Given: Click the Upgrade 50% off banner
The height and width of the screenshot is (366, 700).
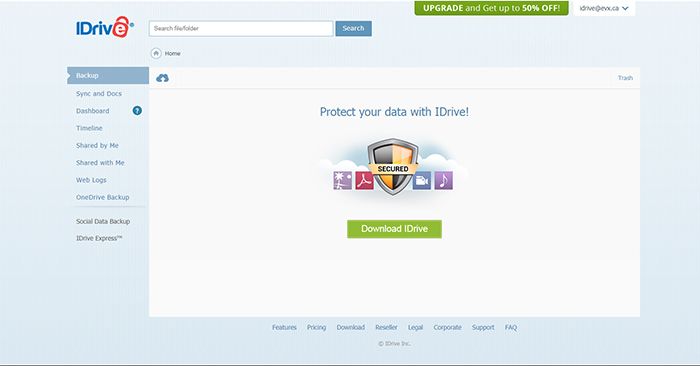Looking at the screenshot, I should point(492,8).
